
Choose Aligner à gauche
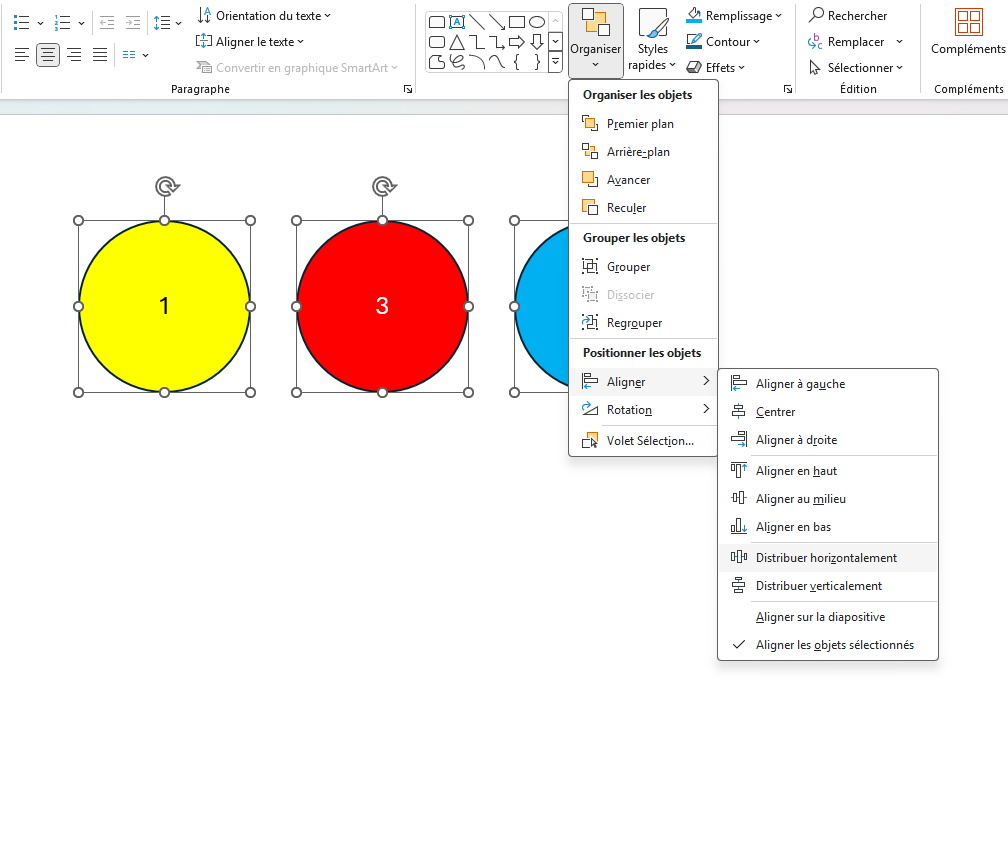coord(828,384)
